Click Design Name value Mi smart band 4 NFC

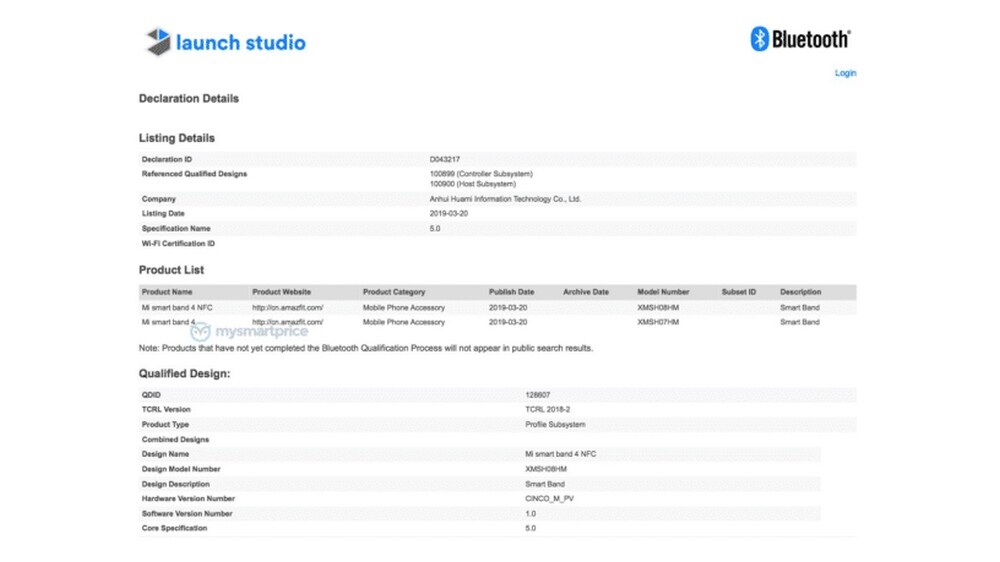561,454
